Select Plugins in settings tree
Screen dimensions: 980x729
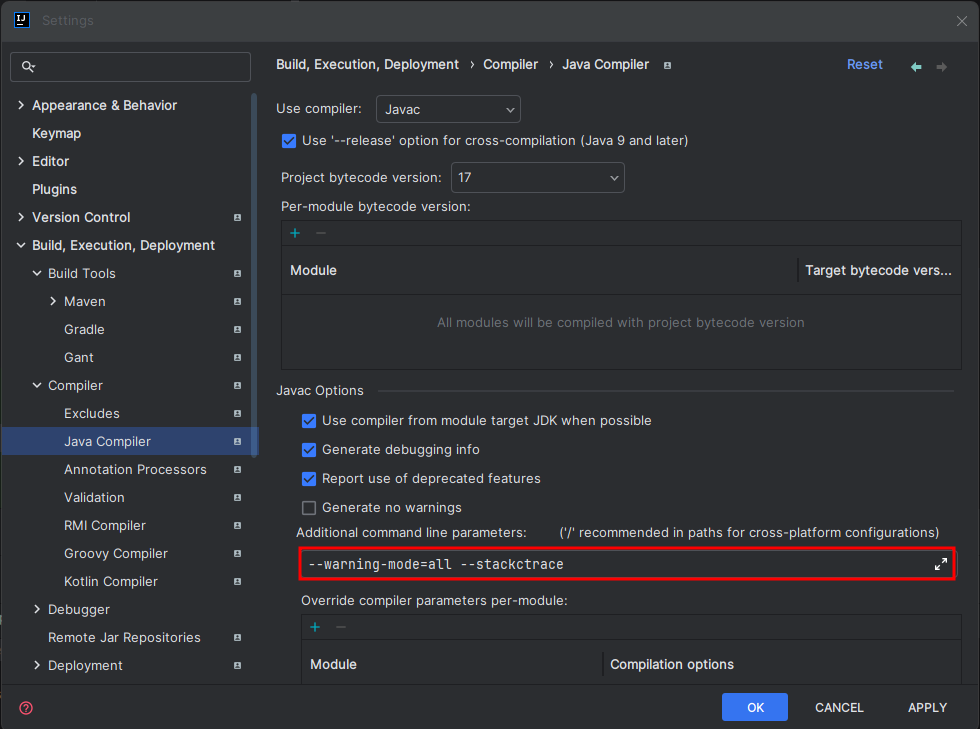tap(54, 189)
